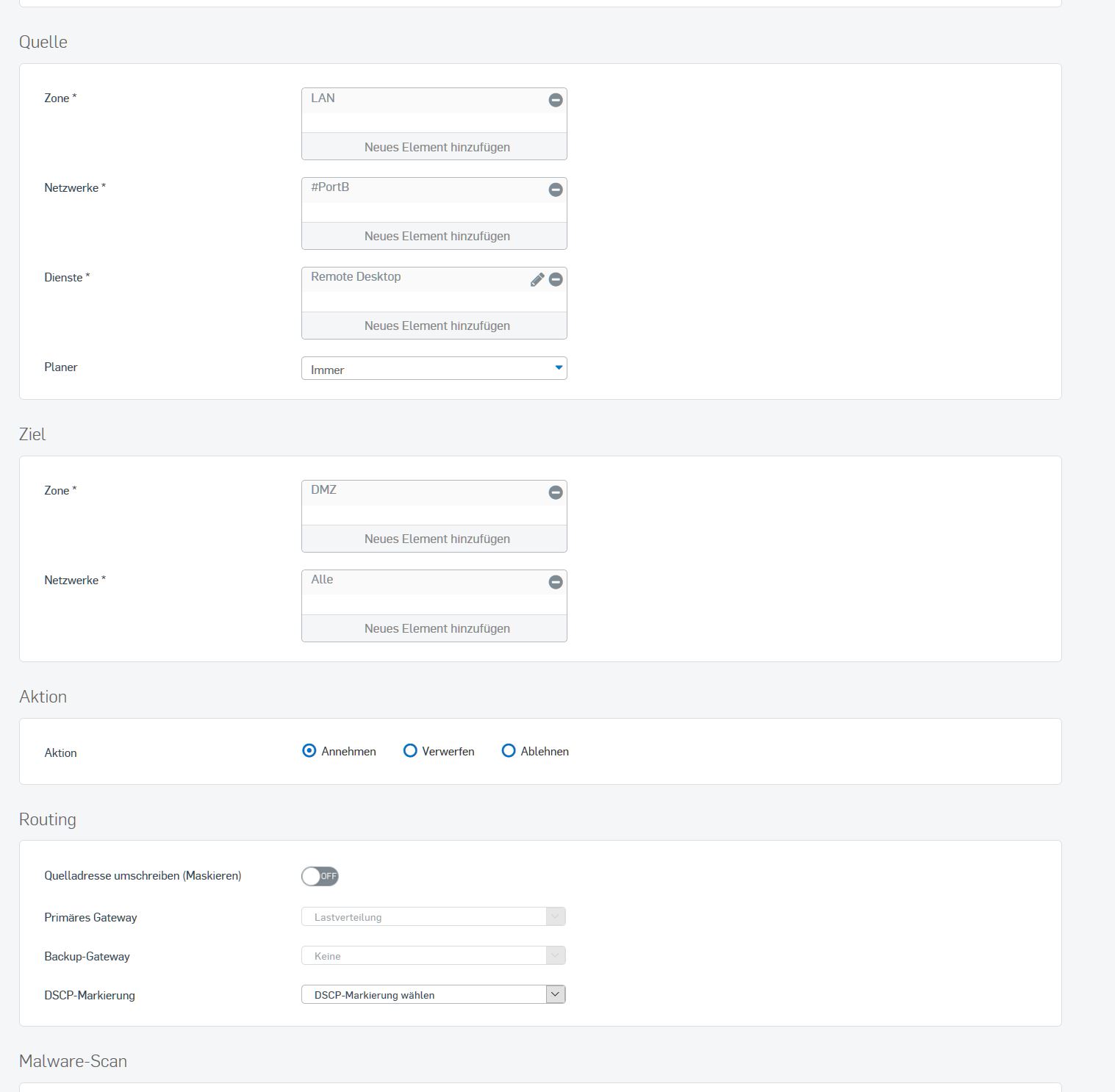Open the Backup-Gateway dropdown
The image size is (1115, 1092).
(434, 955)
